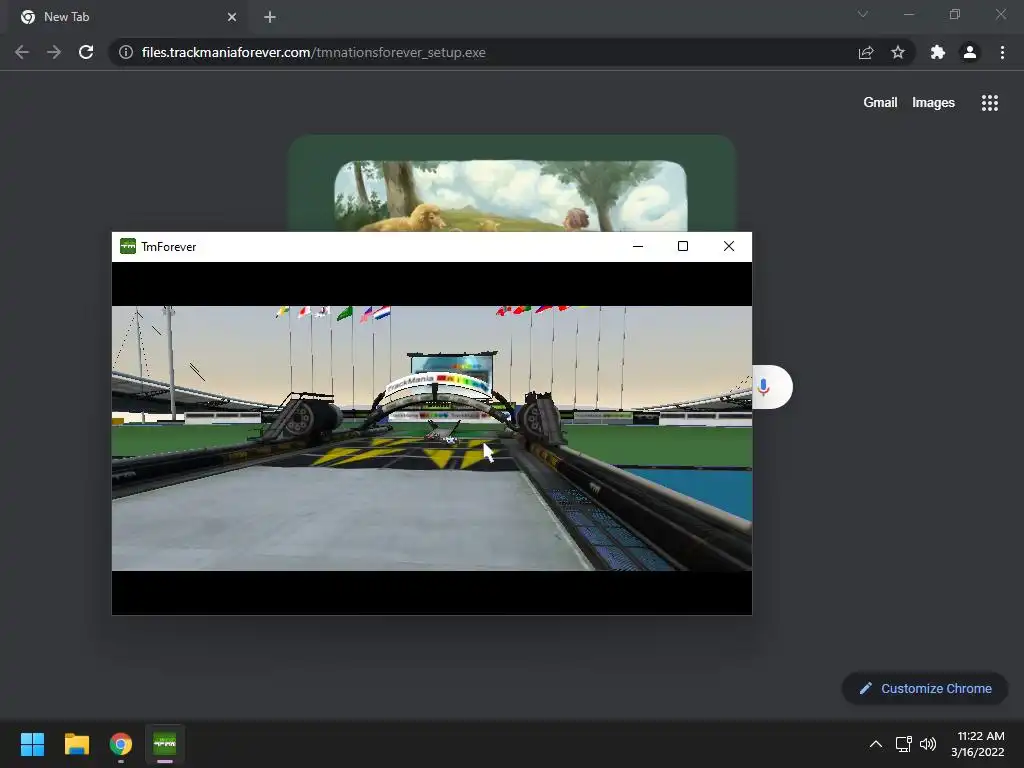Open network status tray icon
Image resolution: width=1024 pixels, height=768 pixels.
click(x=903, y=744)
